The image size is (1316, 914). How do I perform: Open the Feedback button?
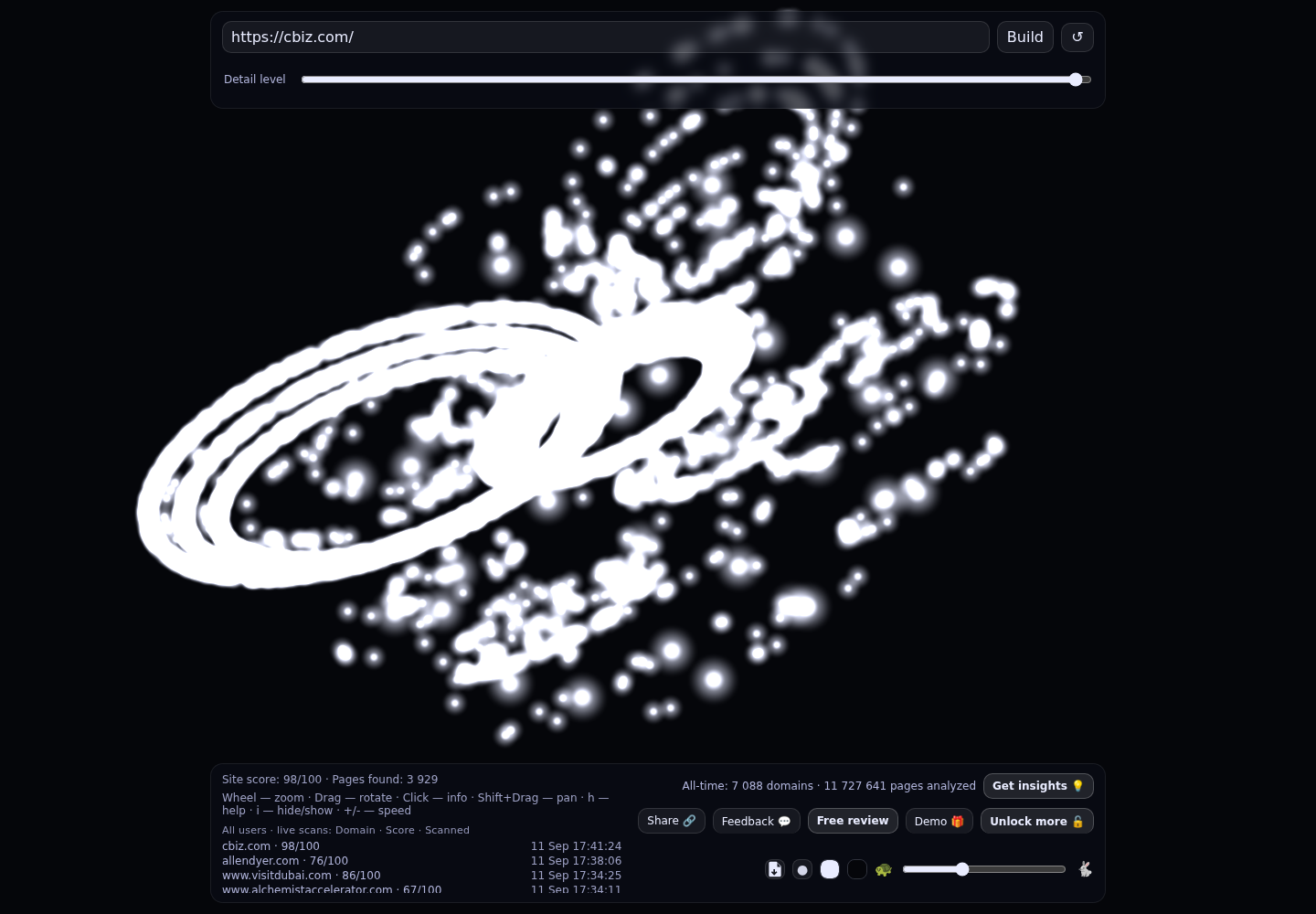[757, 821]
